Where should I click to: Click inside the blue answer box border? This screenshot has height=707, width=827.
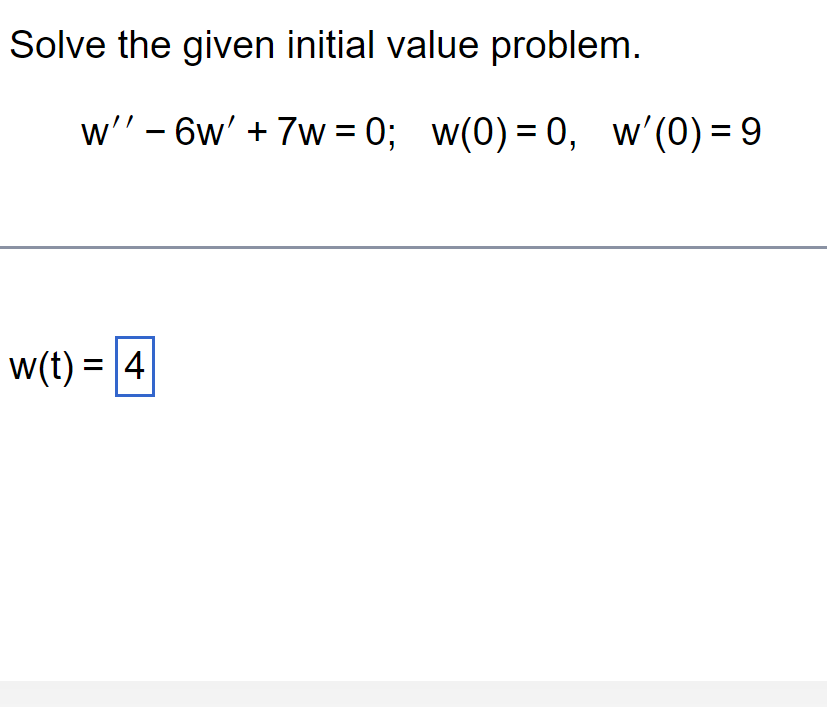pyautogui.click(x=135, y=367)
